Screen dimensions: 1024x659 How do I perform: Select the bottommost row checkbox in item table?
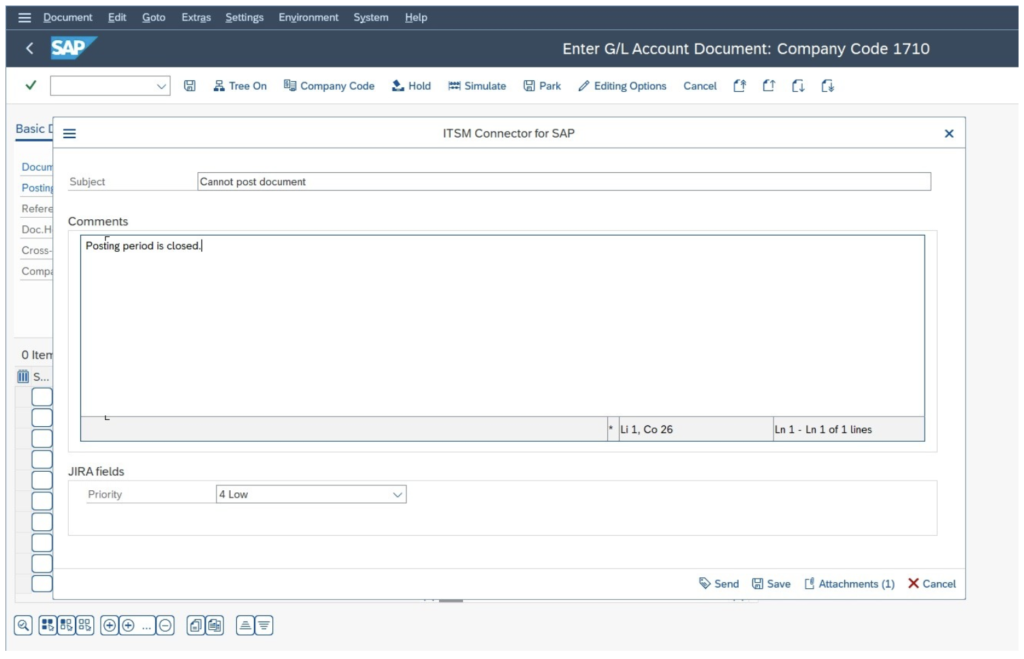tap(42, 583)
